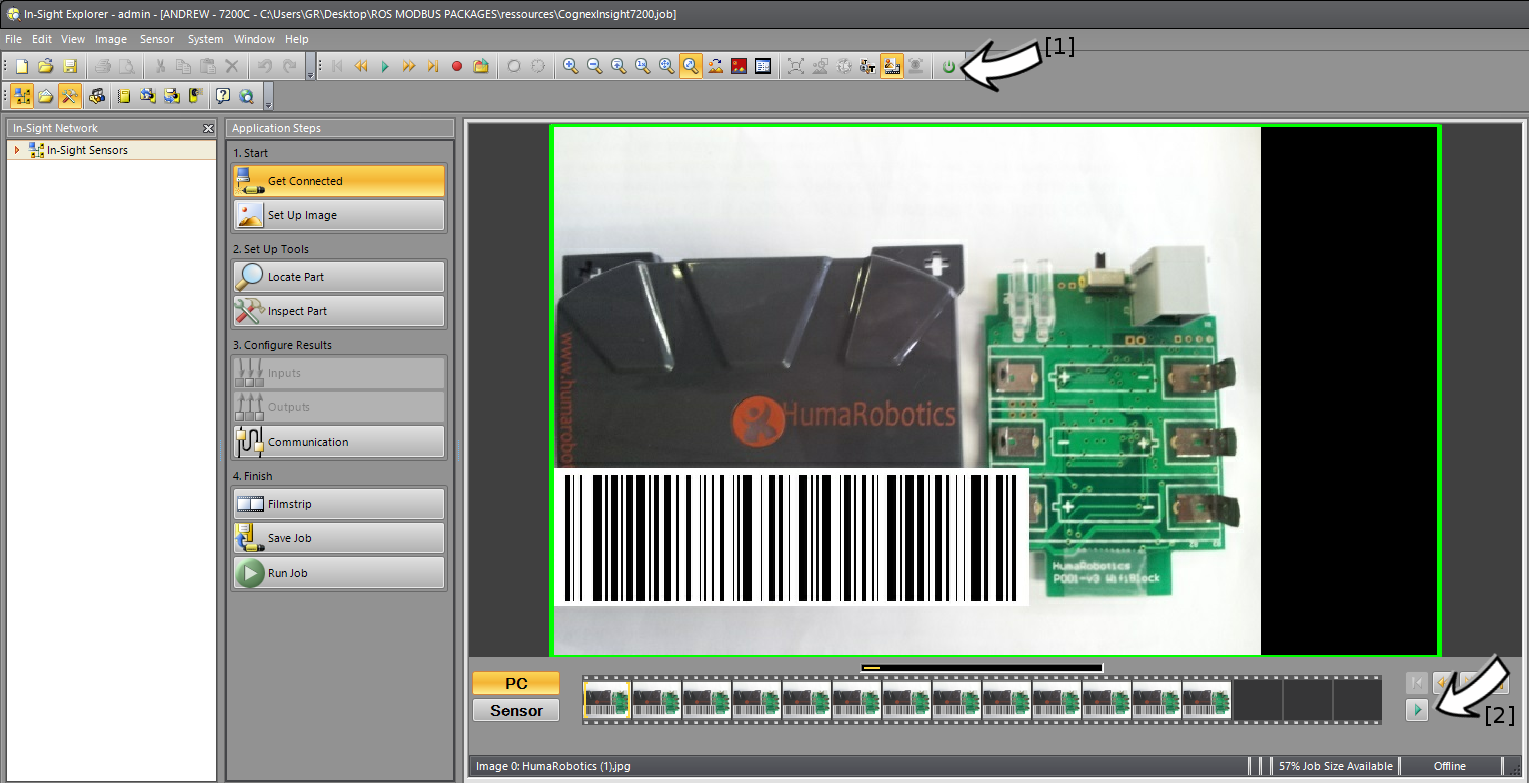This screenshot has width=1529, height=783.
Task: Jump to the last image in playback toolbar
Action: click(x=433, y=66)
